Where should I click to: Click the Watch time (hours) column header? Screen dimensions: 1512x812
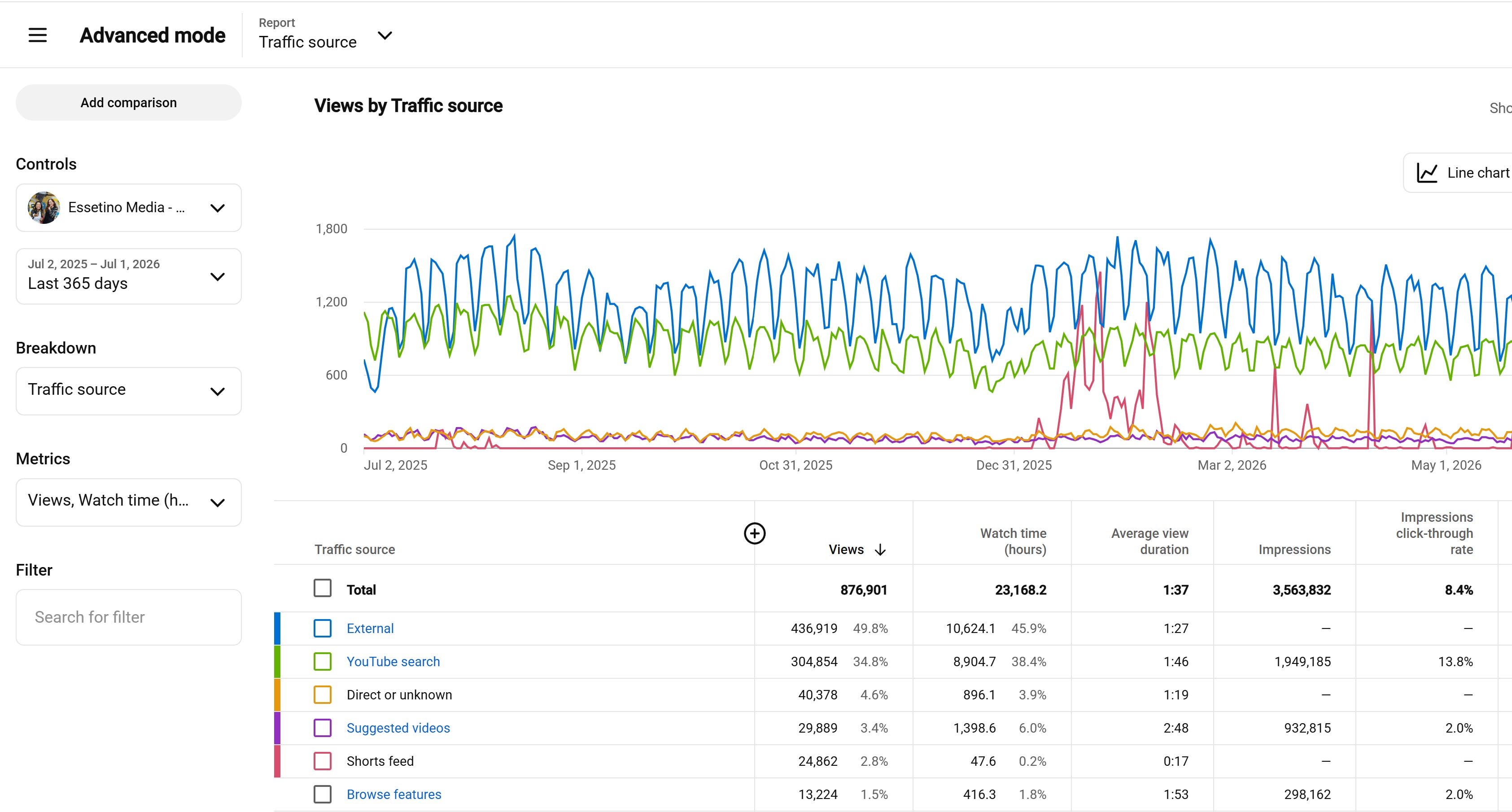pyautogui.click(x=1013, y=541)
